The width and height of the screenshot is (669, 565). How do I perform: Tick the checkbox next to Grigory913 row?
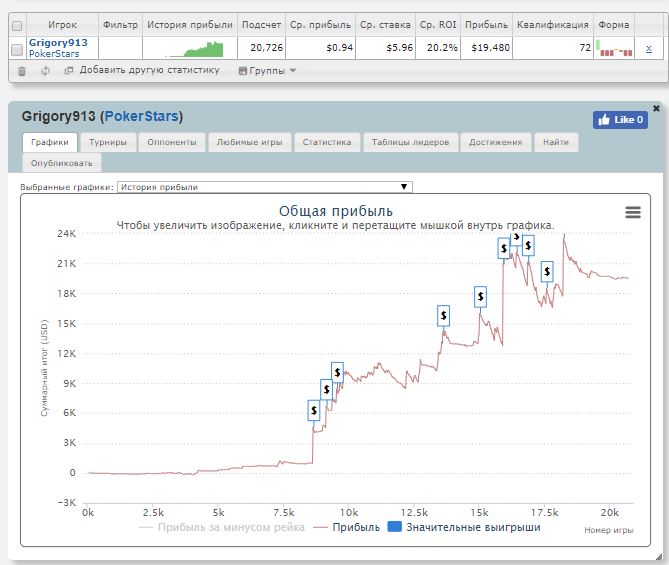coord(16,49)
